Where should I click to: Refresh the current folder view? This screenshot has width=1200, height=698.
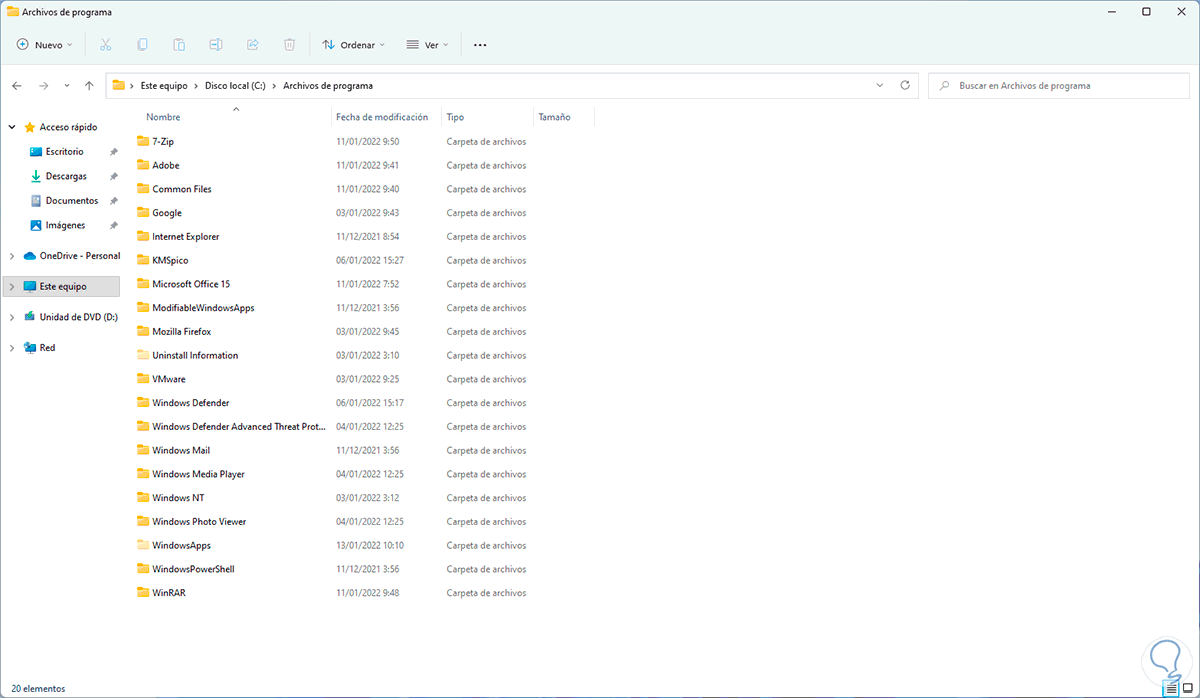pyautogui.click(x=905, y=86)
